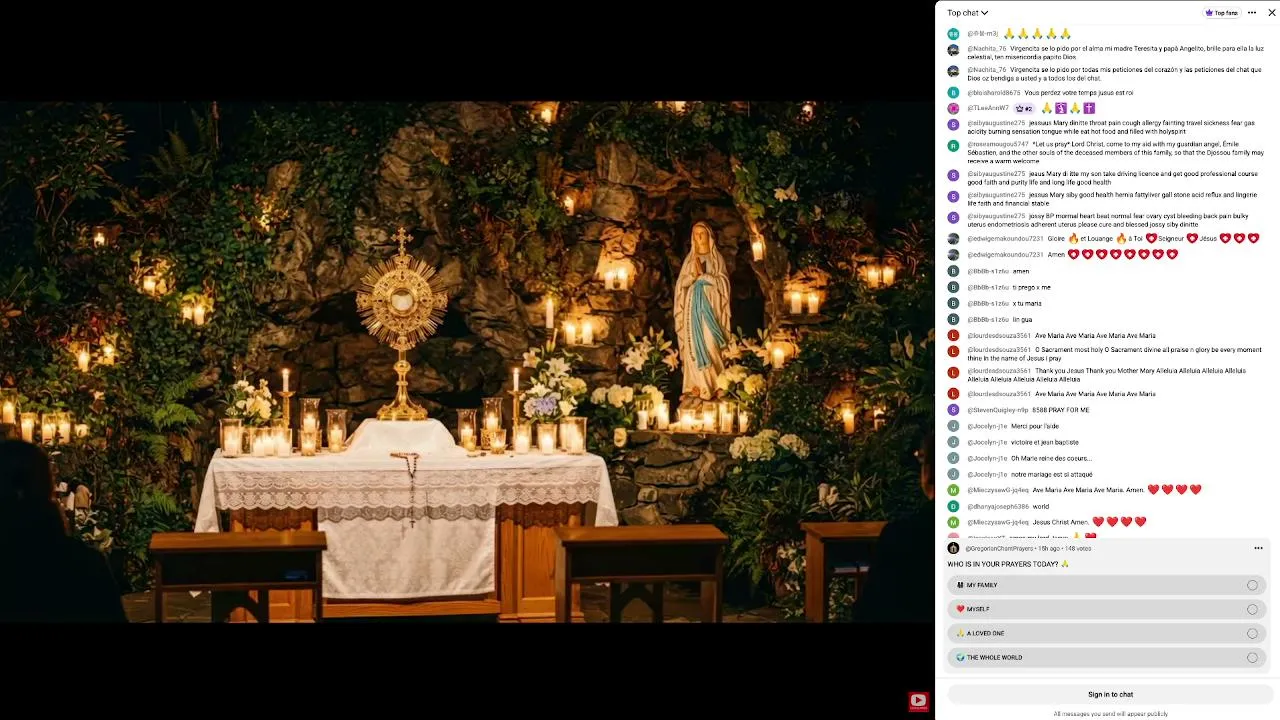Click the @GregorianChantPrayers poll author name

tap(999, 548)
